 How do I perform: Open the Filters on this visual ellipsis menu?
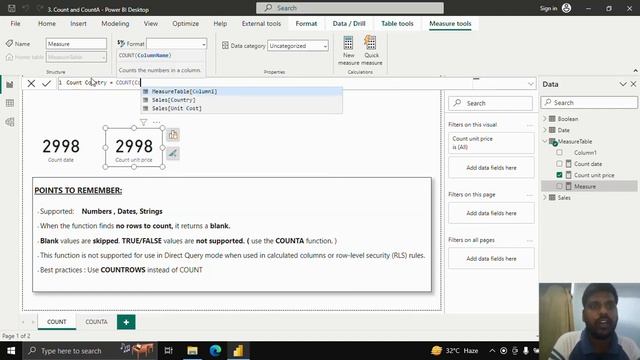530,125
